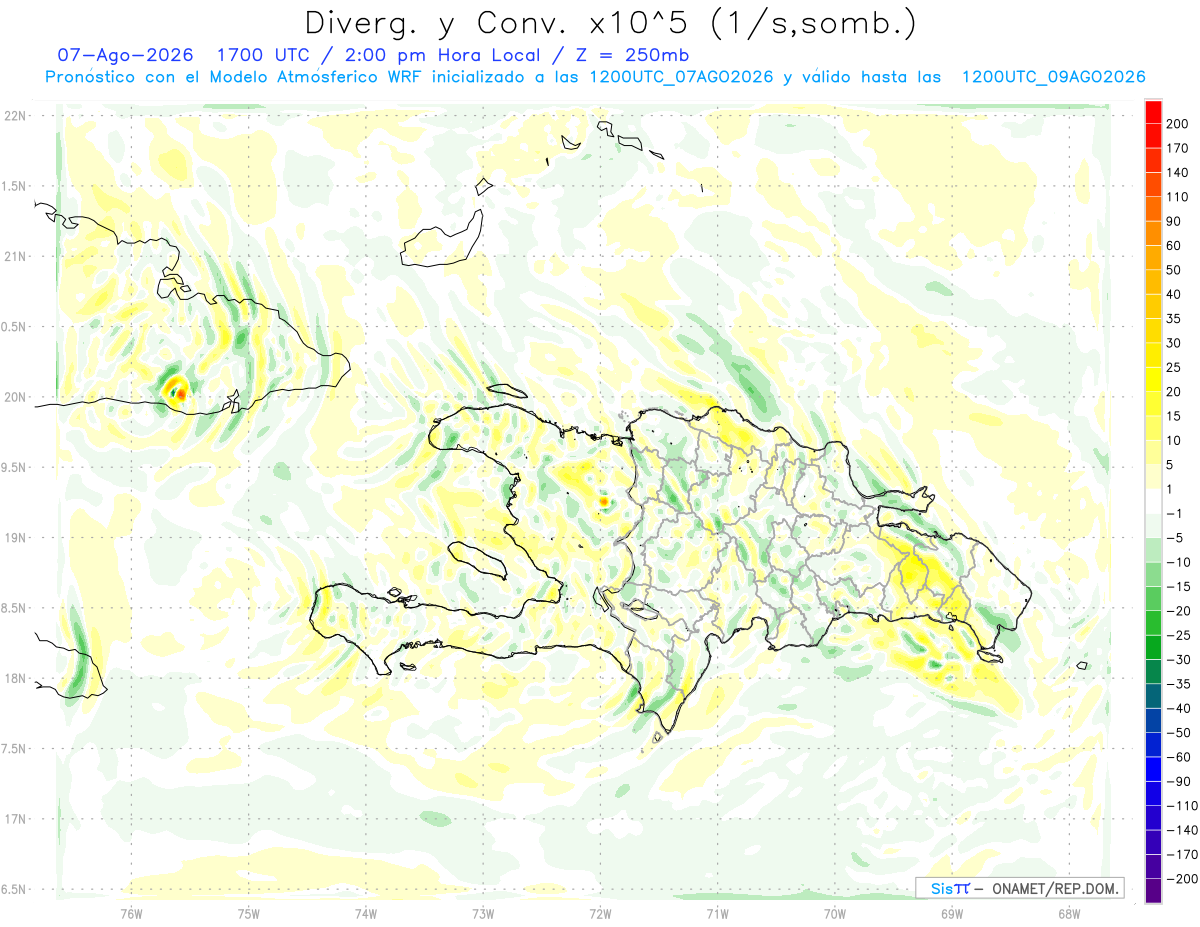Click the colorbar value -170 label

pyautogui.click(x=1182, y=854)
